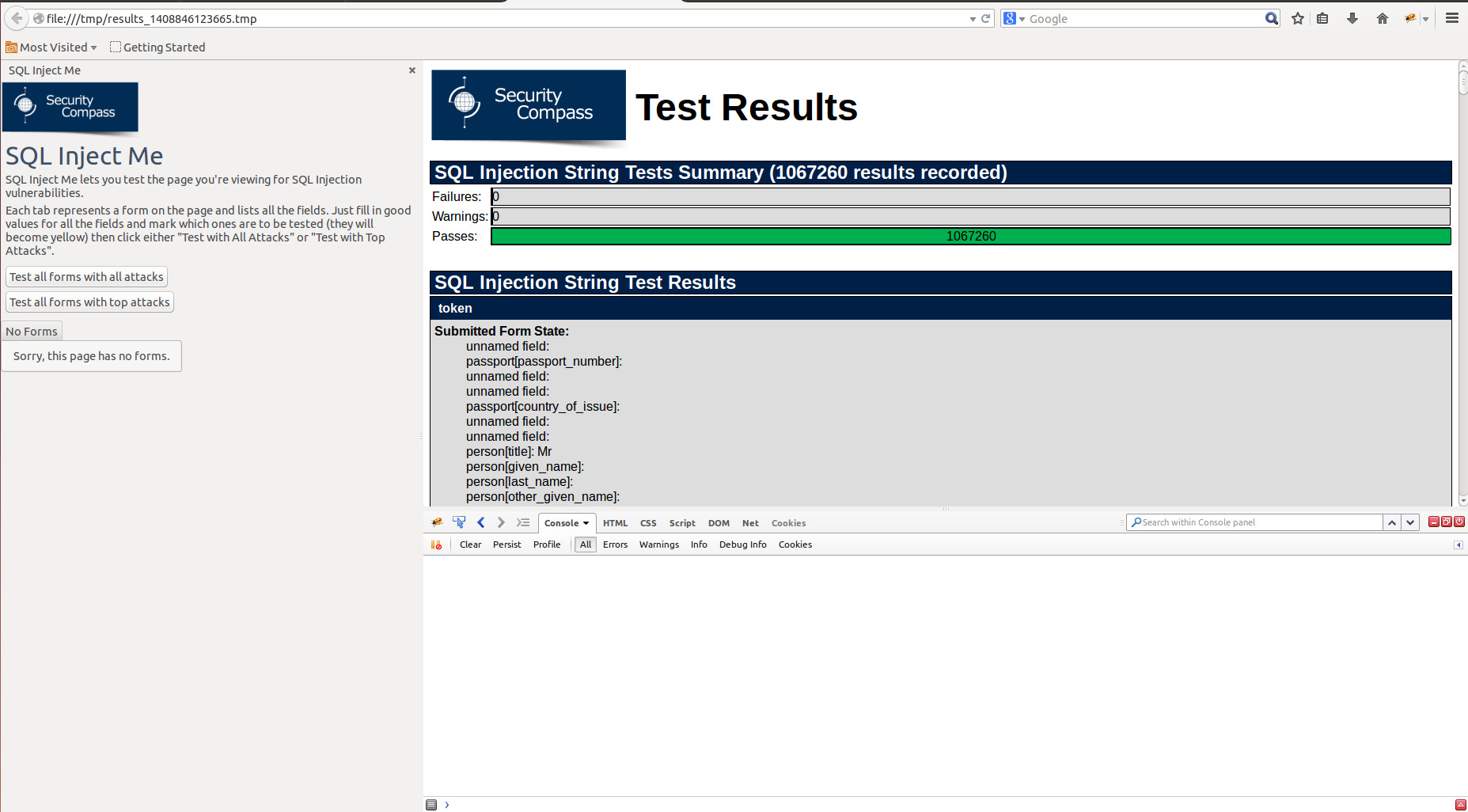Open the Getting Started bookmark

157,47
